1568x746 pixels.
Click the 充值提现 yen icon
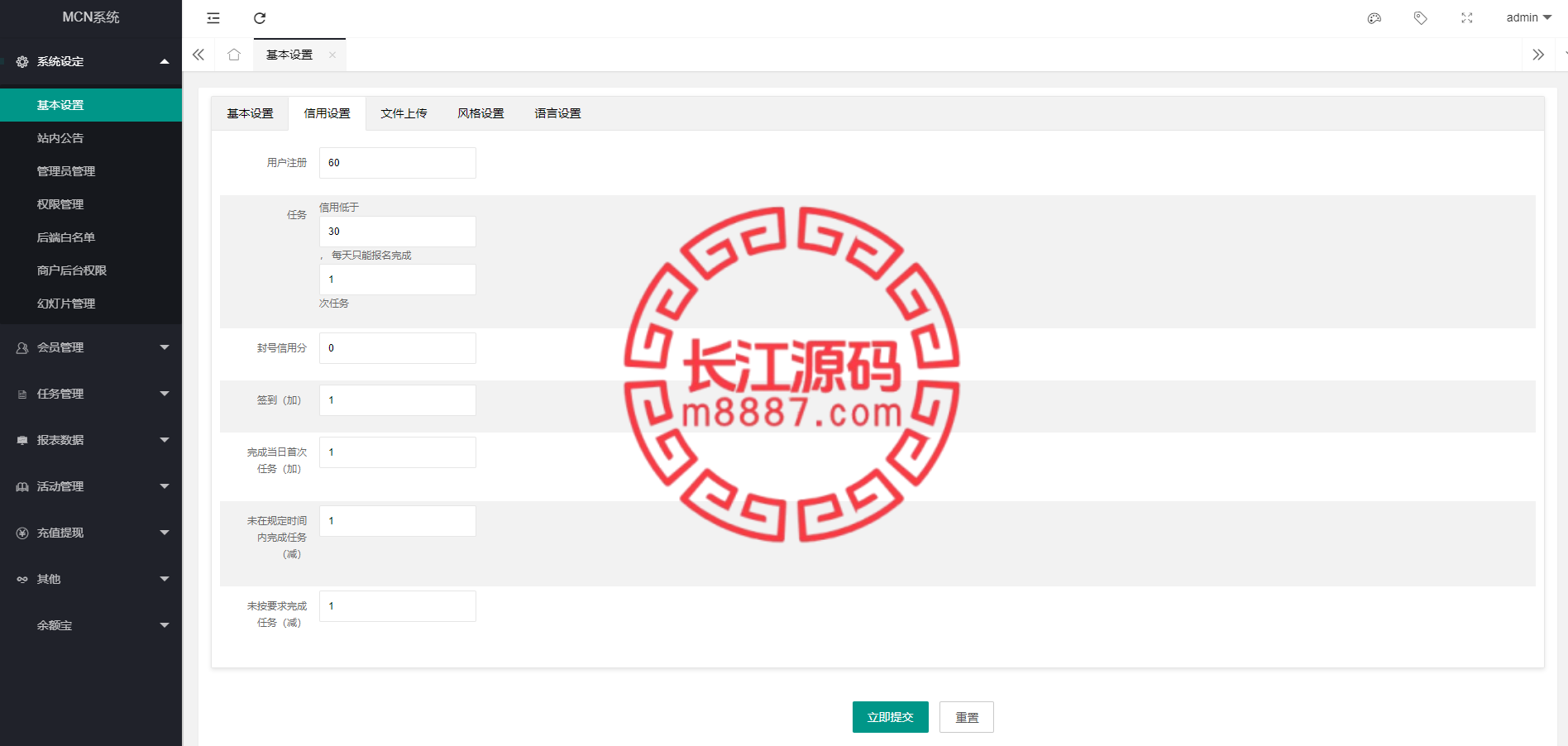tap(22, 533)
